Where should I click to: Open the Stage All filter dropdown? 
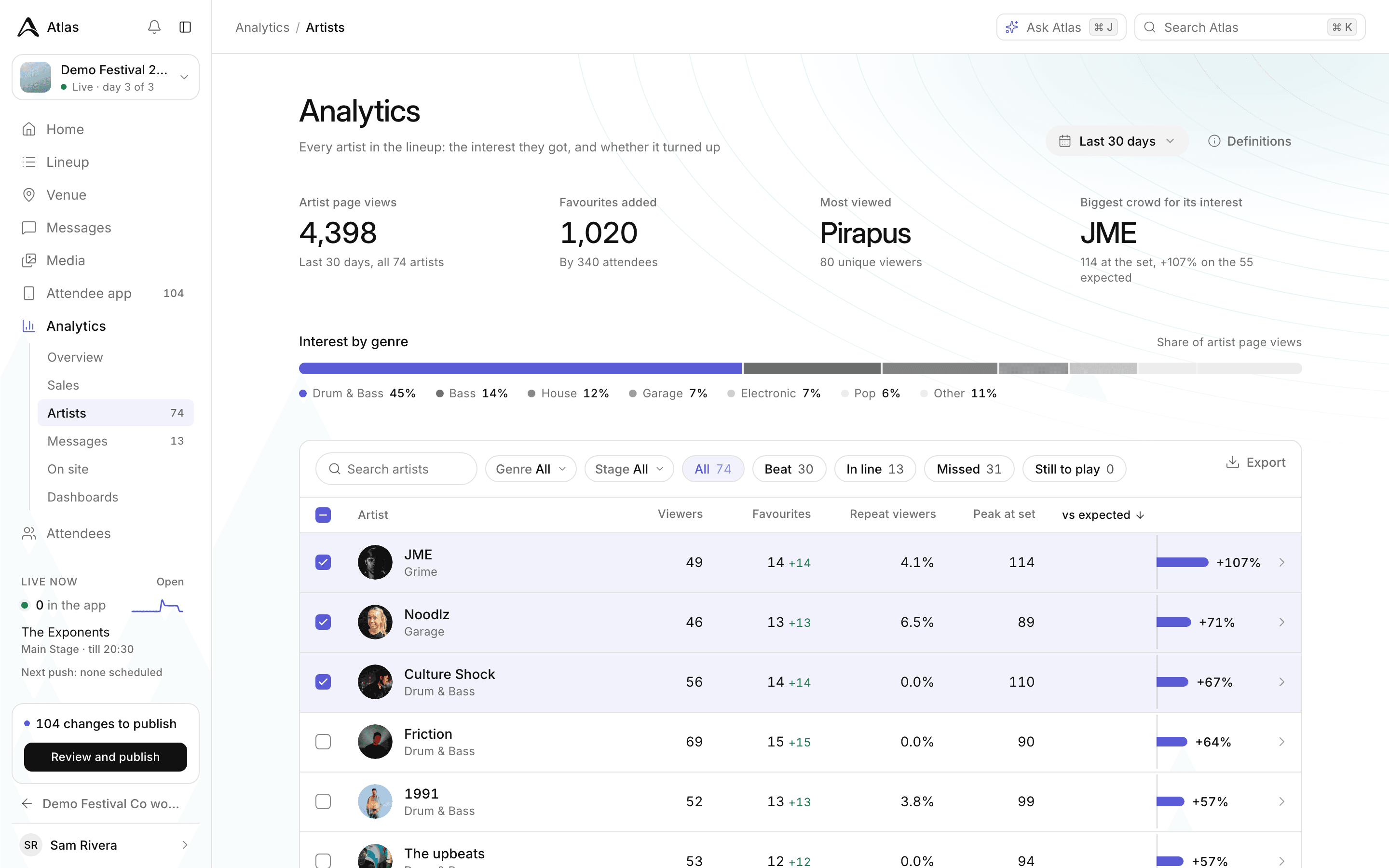click(629, 469)
